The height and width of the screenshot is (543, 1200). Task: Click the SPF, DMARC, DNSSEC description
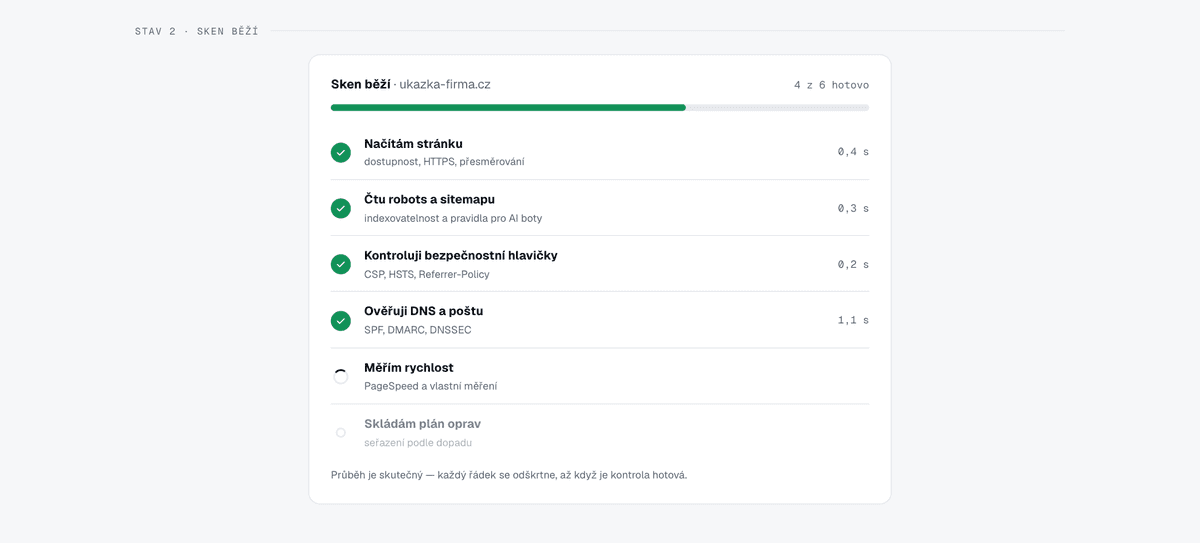pos(418,330)
